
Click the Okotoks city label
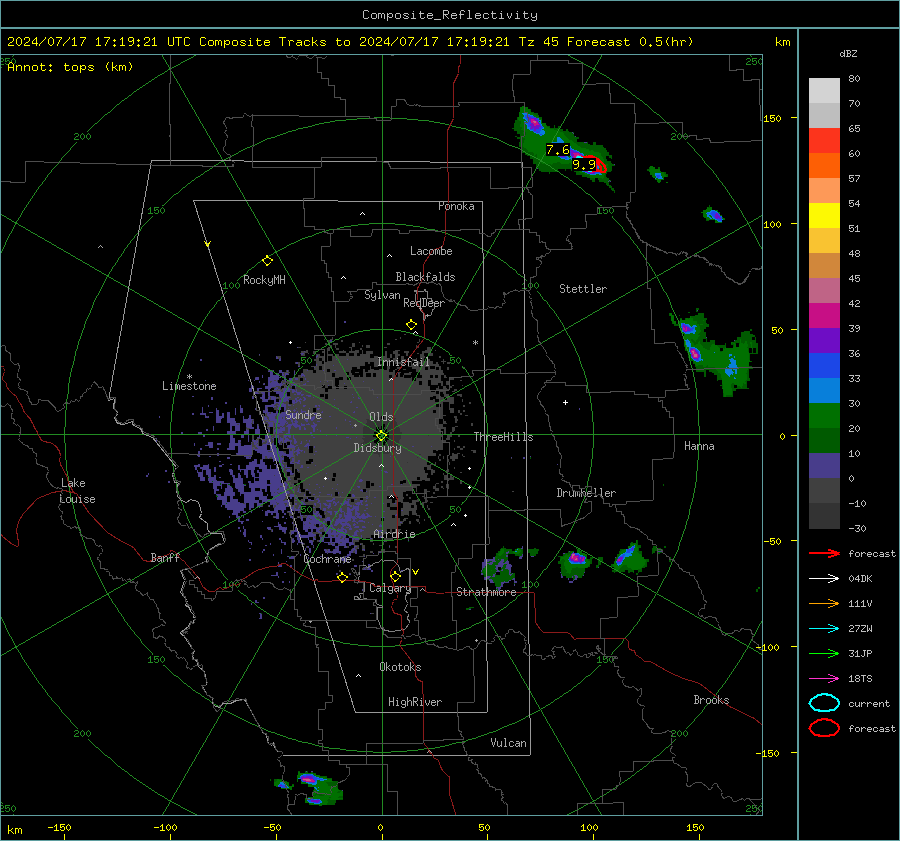400,667
